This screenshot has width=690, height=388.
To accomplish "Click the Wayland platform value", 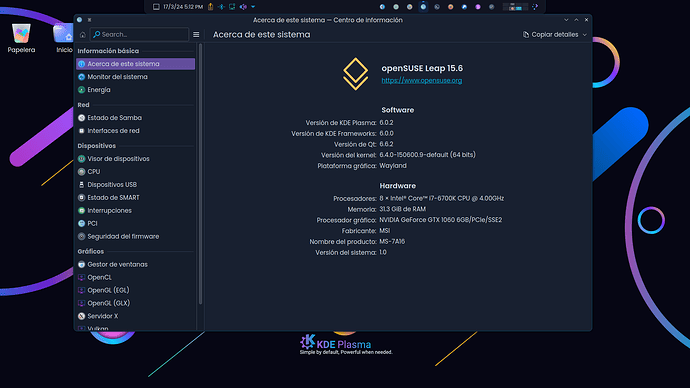I will coord(393,166).
